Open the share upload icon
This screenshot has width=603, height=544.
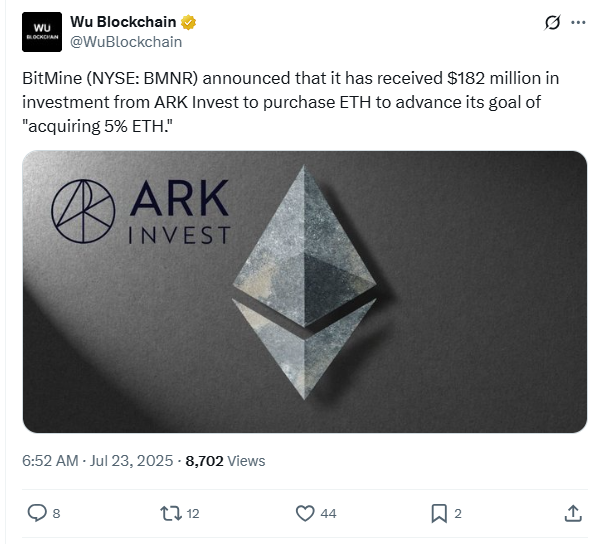click(x=573, y=513)
